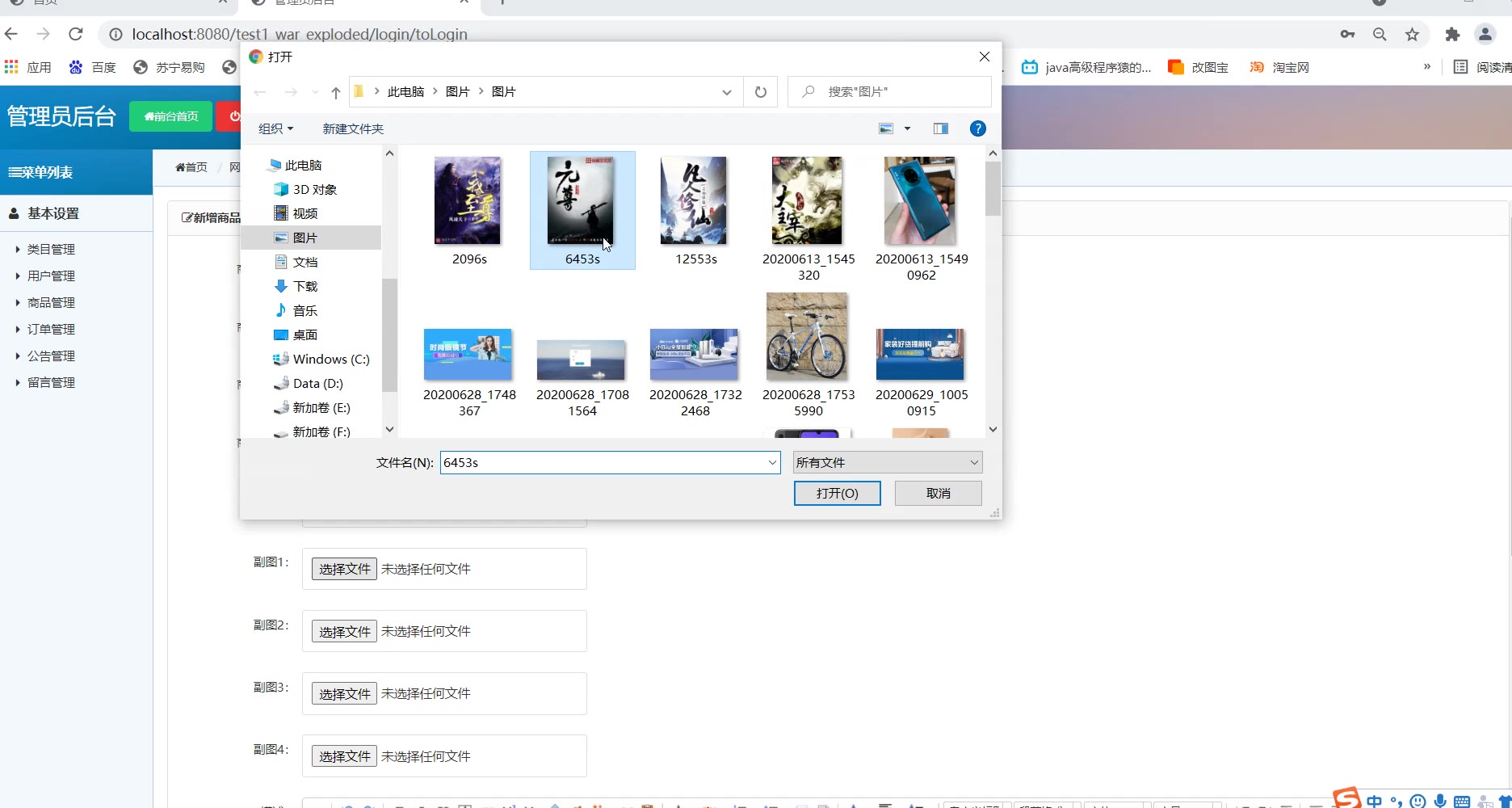Expand 商品管理 menu item
Image resolution: width=1512 pixels, height=808 pixels.
(51, 303)
